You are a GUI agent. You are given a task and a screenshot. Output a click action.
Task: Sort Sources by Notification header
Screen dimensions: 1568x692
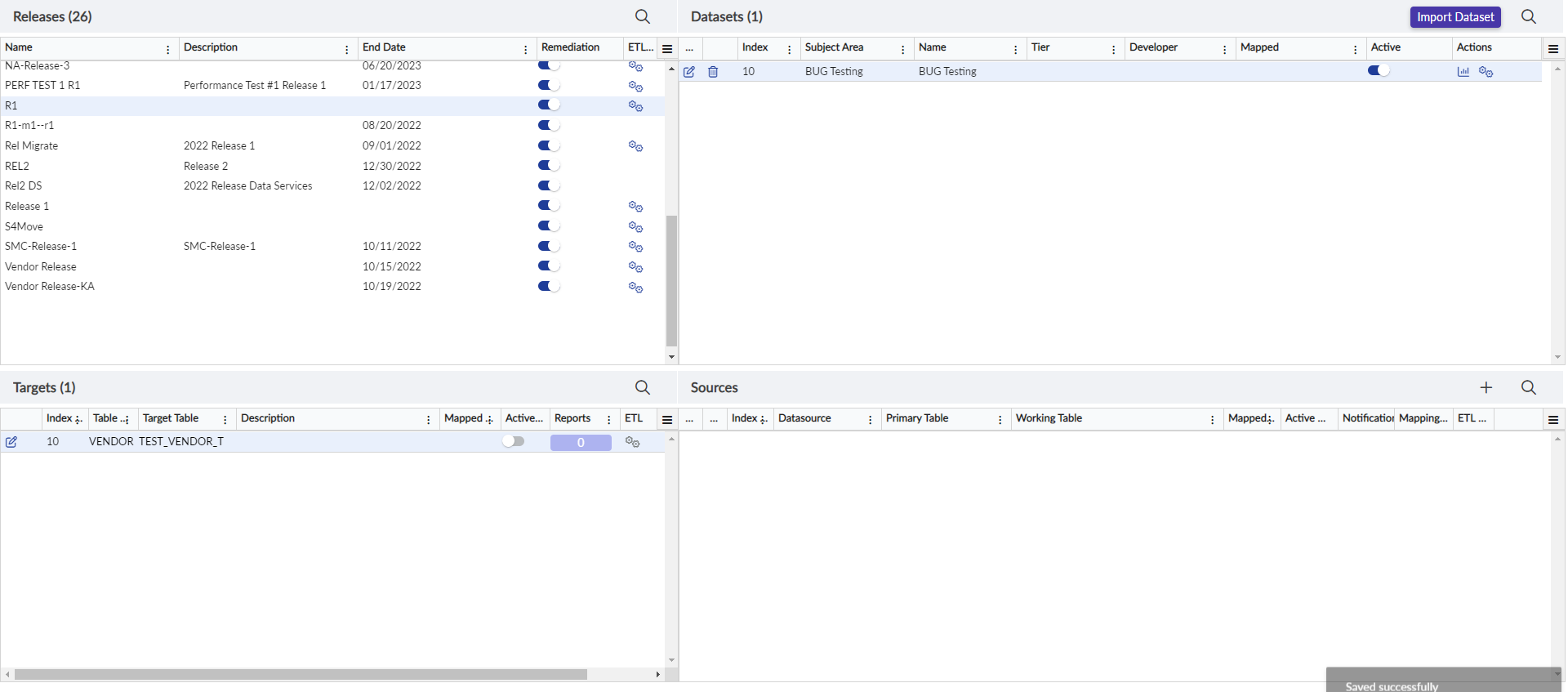click(1368, 418)
